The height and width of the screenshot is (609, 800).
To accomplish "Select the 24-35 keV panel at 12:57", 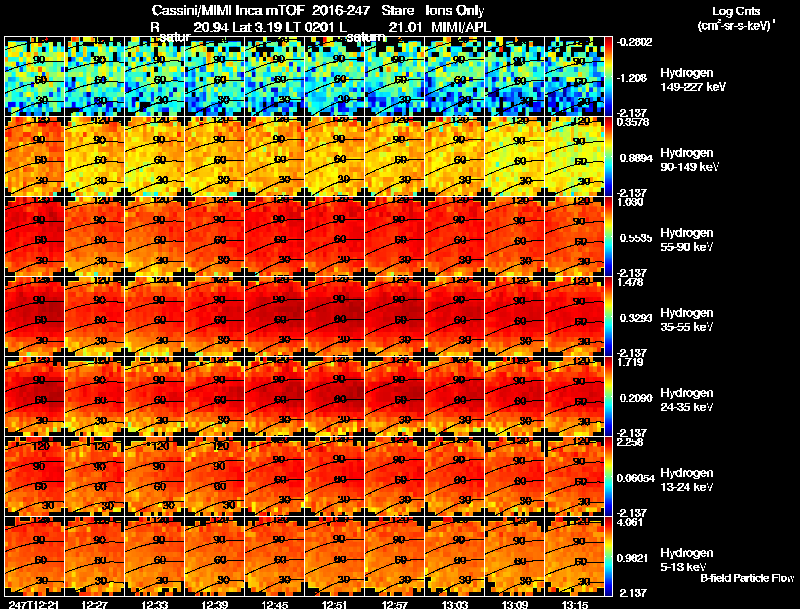I will tap(395, 396).
